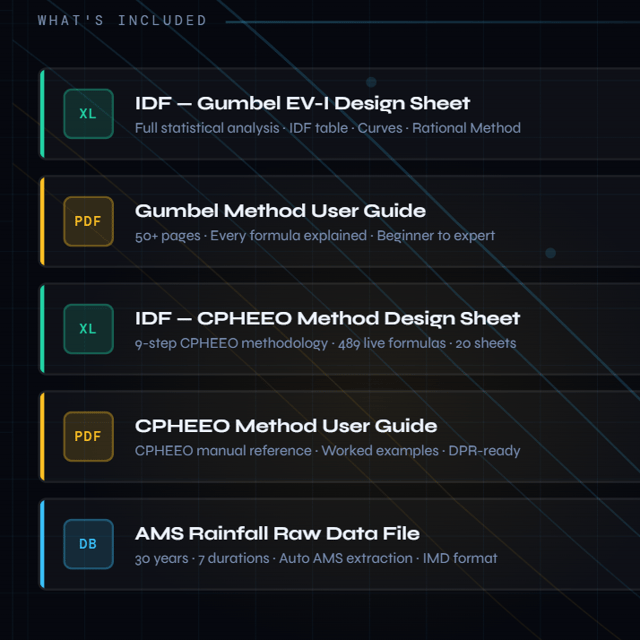Click the PDF icon for CPHEEO Method User Guide
The height and width of the screenshot is (640, 640).
coord(89,436)
